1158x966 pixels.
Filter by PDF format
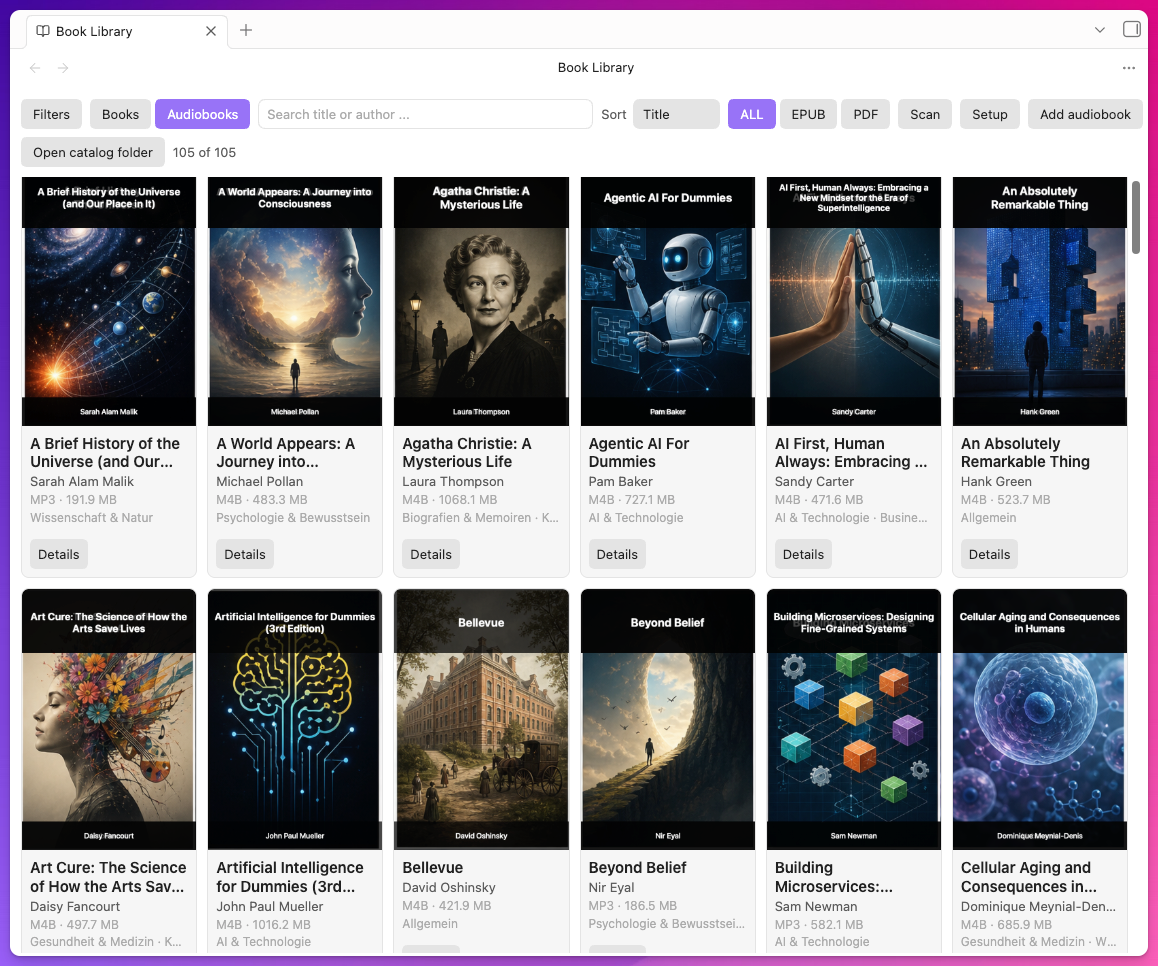866,114
